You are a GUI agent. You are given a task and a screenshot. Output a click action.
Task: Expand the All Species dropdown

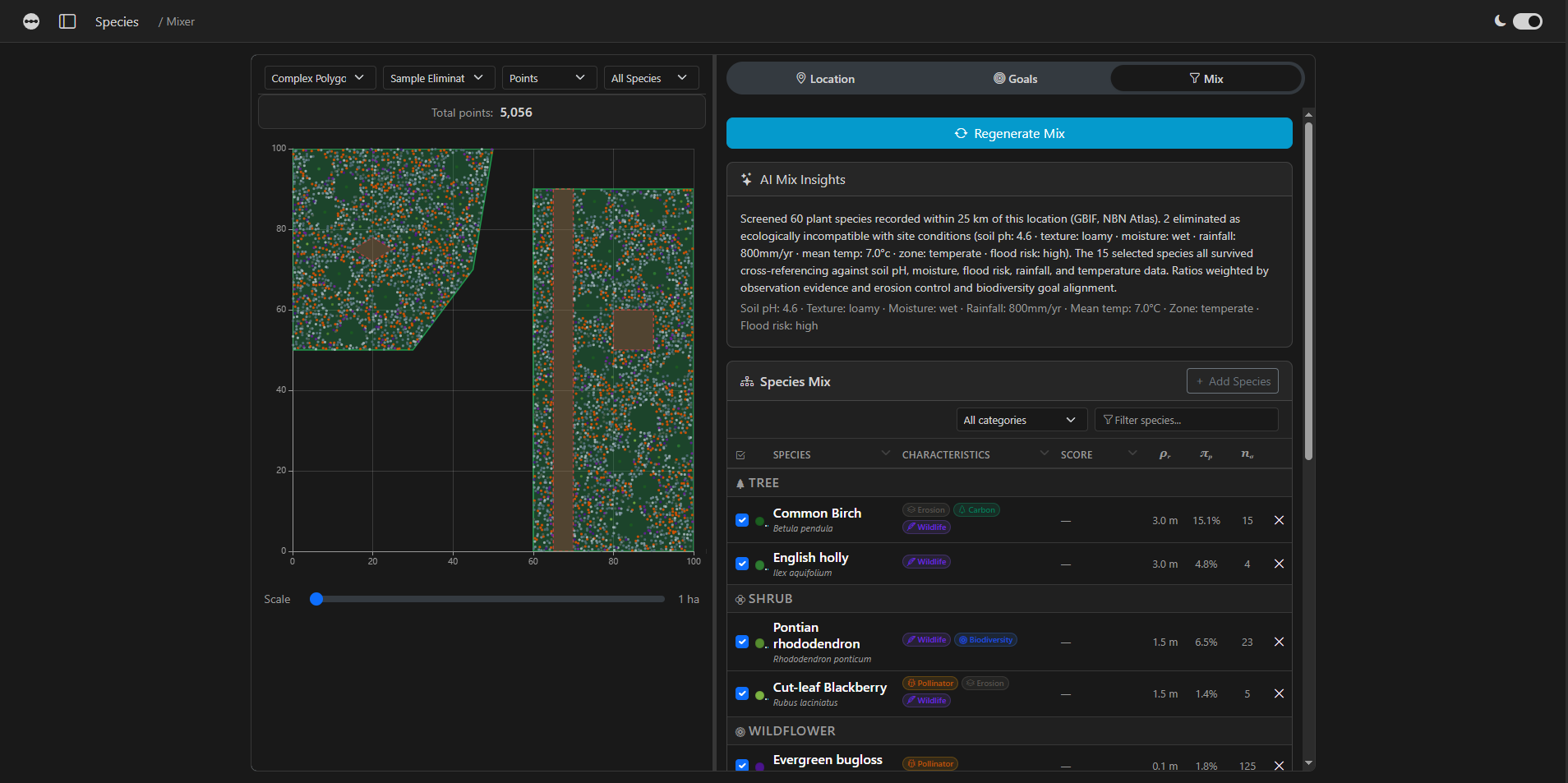(x=650, y=77)
